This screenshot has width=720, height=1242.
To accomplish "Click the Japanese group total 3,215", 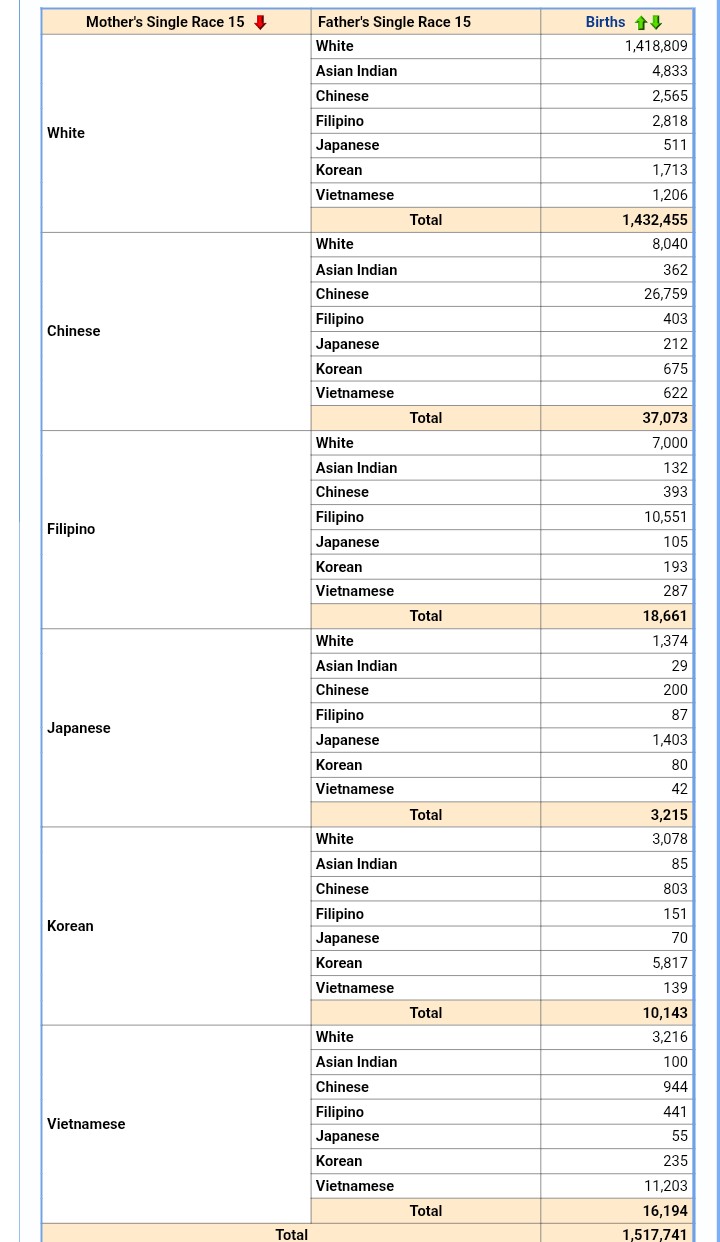I will point(669,815).
